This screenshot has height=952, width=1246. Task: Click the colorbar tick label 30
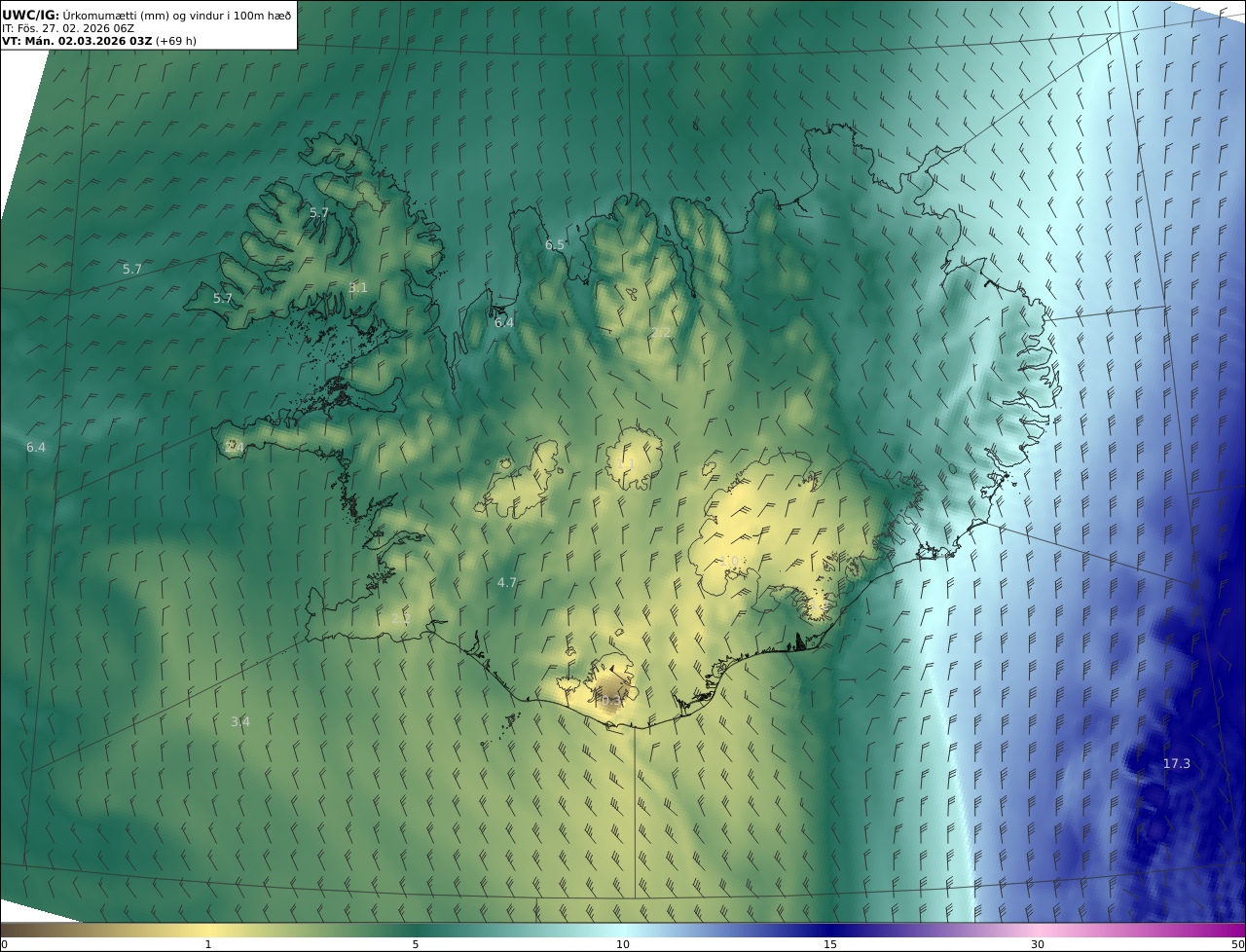[1038, 944]
